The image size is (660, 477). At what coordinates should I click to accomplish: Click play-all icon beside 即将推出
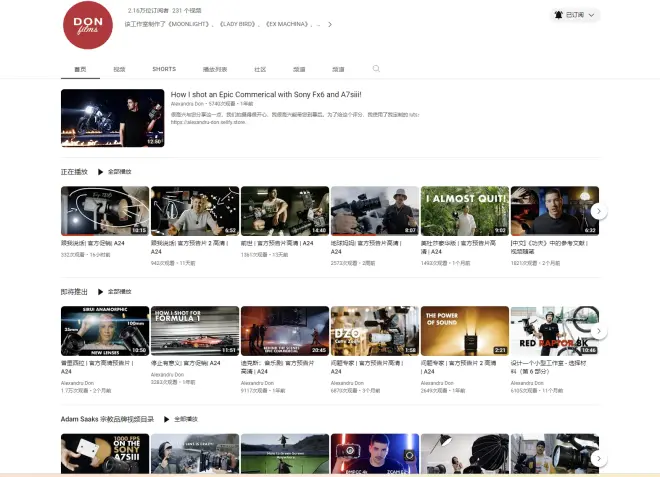pos(100,292)
